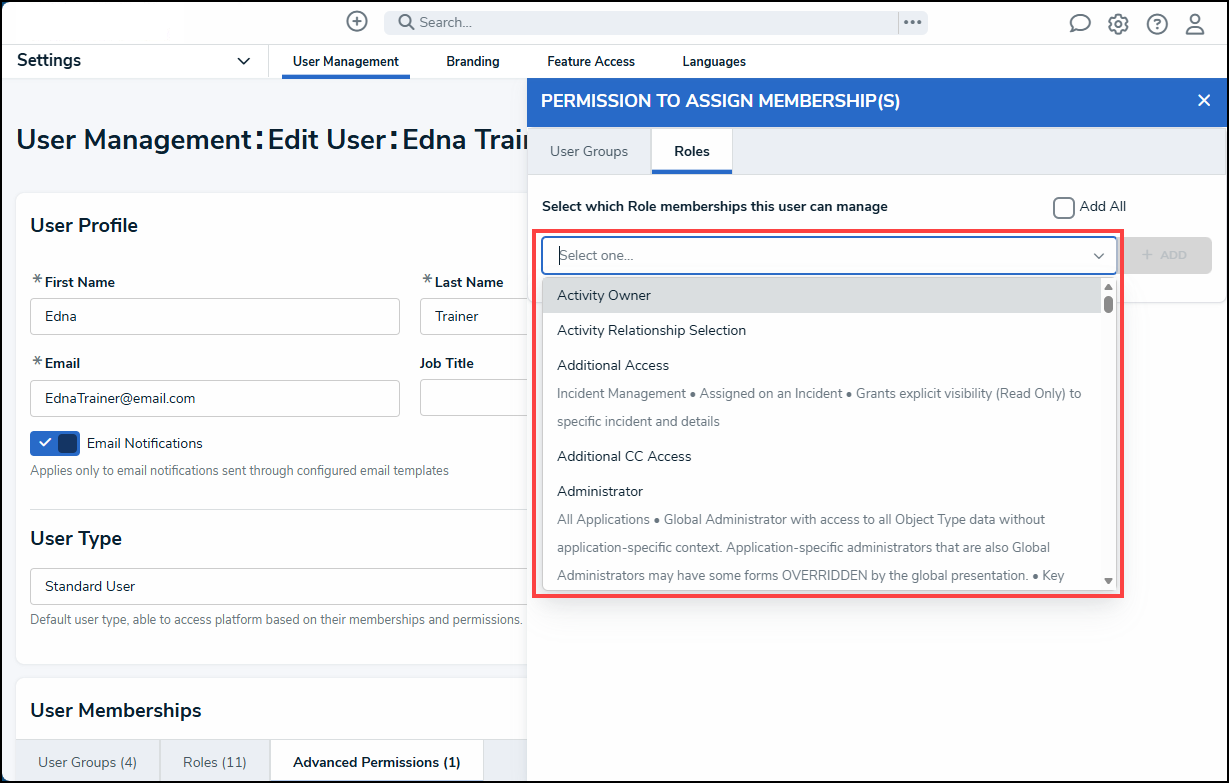Open the Roles (11) memberships tab
Screen dimensions: 1229x783
coord(214,762)
